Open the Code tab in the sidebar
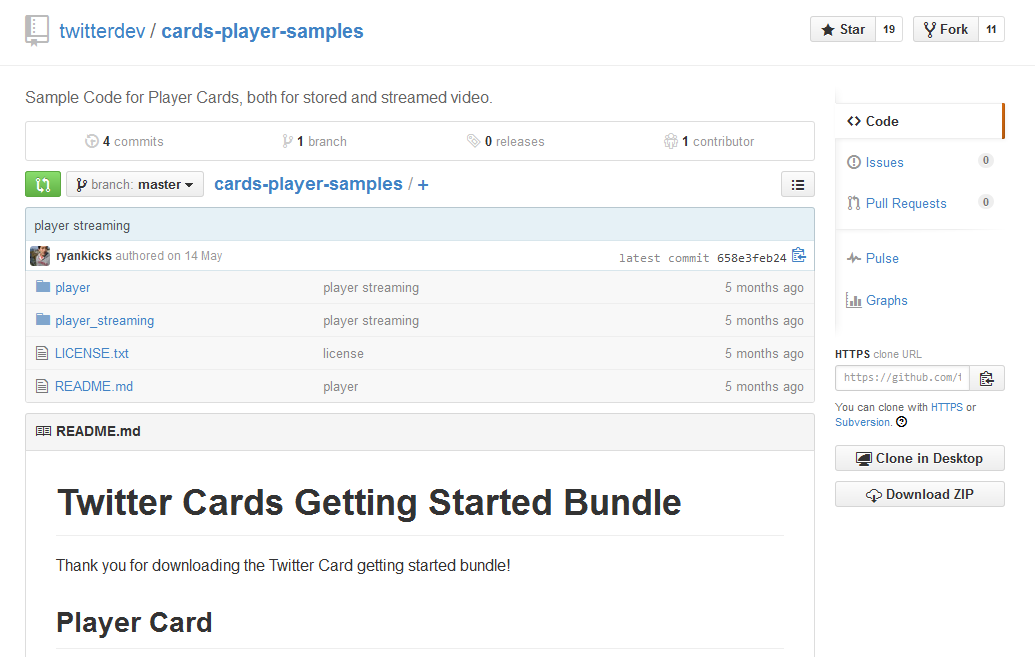Screen dimensions: 1035x657 (x=918, y=121)
